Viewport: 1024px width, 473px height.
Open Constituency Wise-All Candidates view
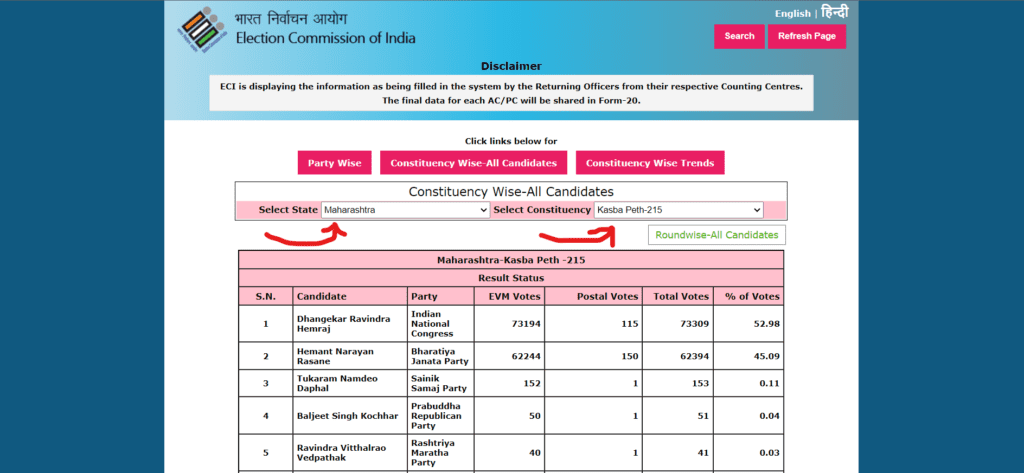[473, 163]
